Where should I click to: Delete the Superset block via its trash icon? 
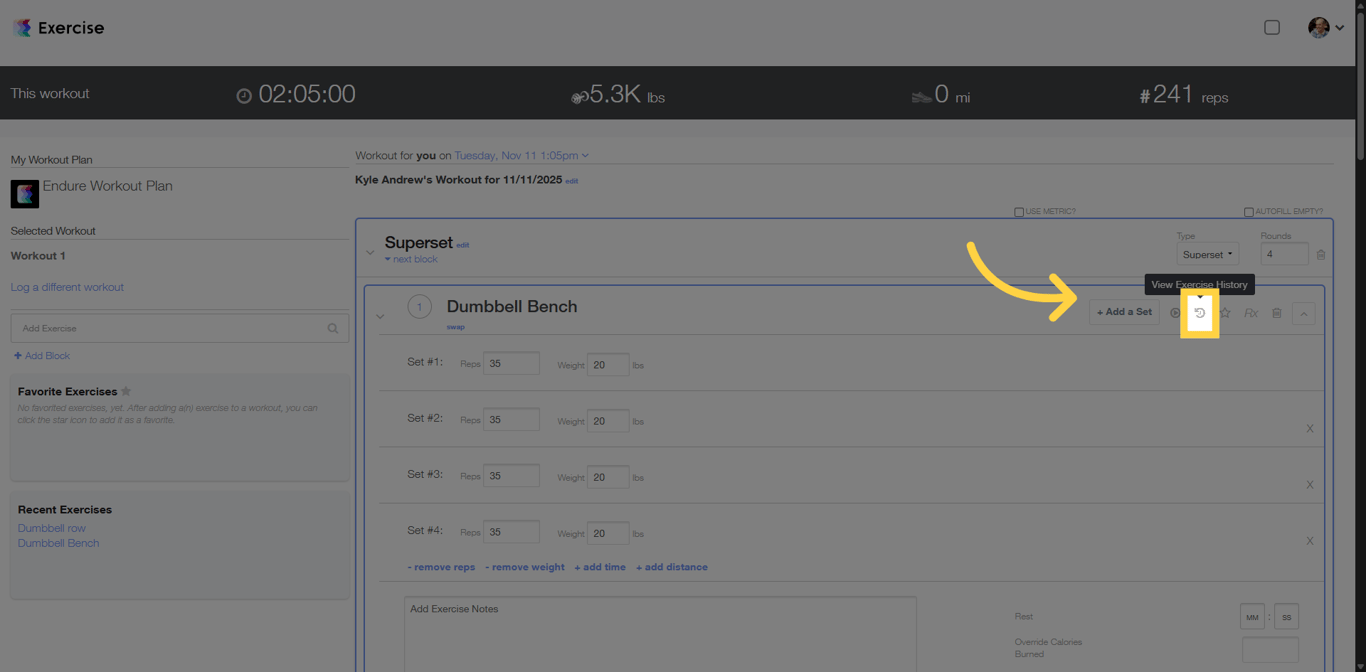point(1320,253)
